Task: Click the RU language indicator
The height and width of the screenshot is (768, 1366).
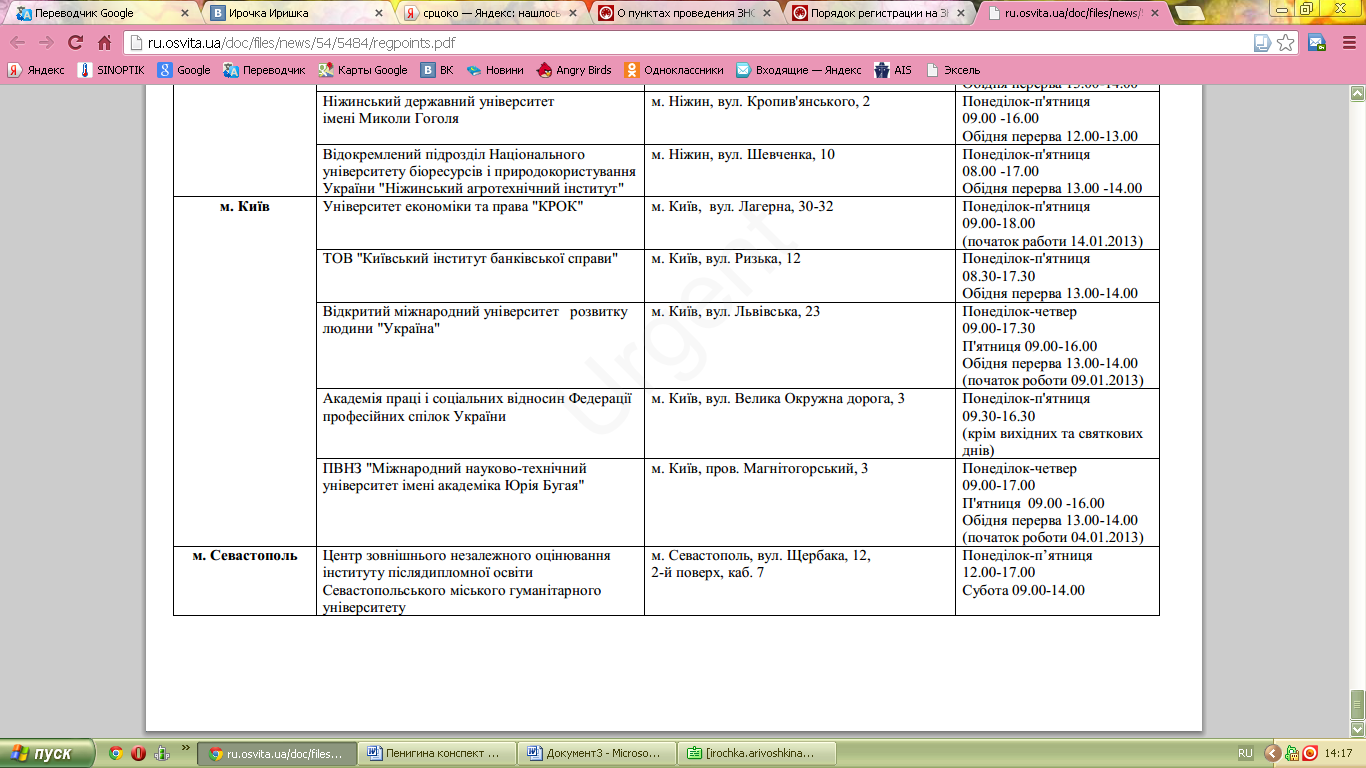Action: coord(1245,753)
